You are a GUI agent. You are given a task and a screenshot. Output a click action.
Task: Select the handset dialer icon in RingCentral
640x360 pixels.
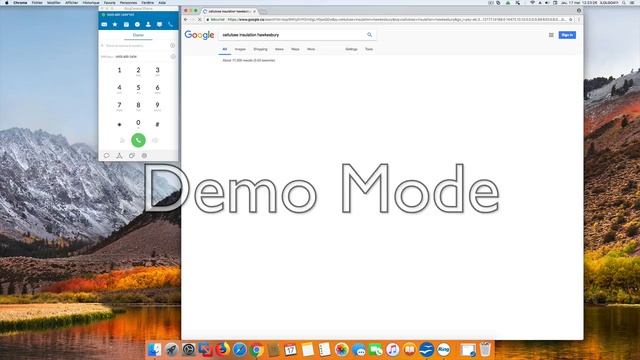tap(171, 24)
